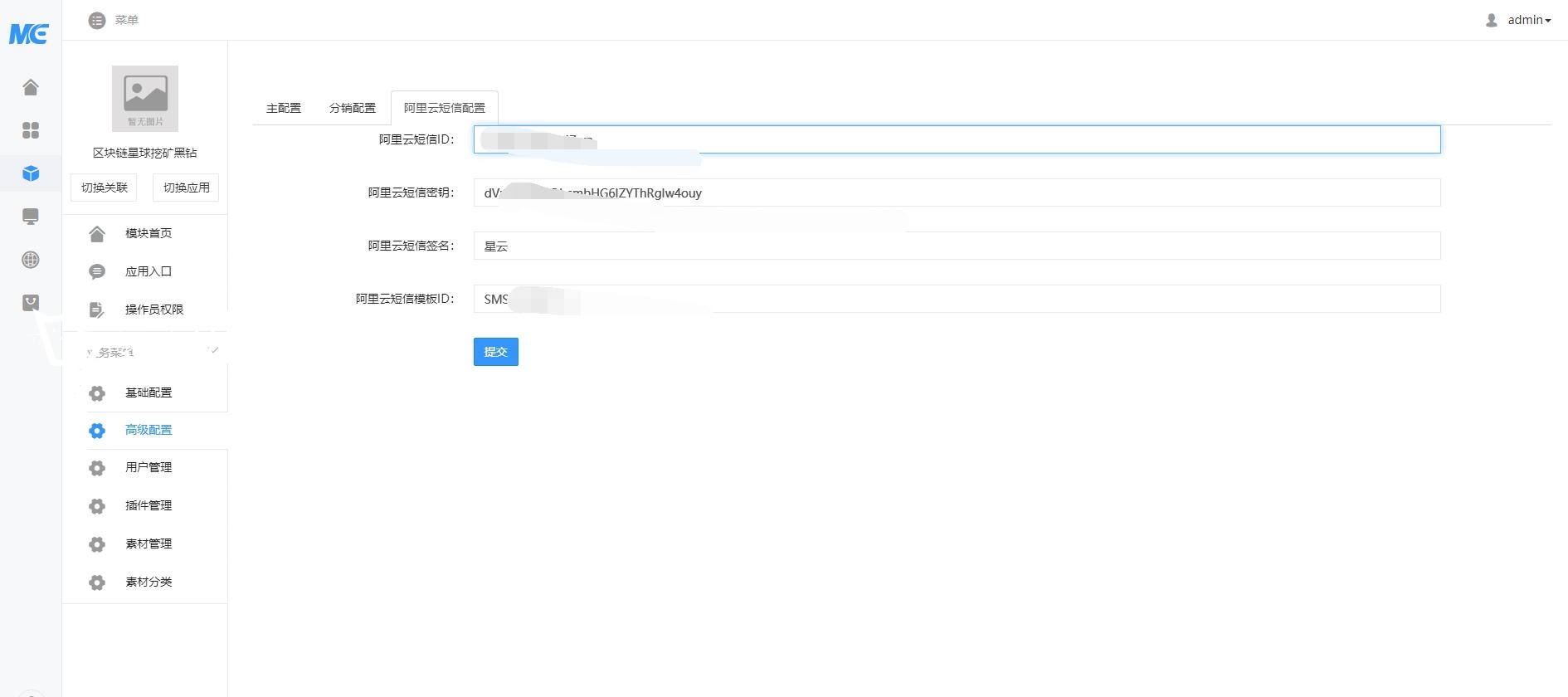Open 插件管理 in the sidebar
The width and height of the screenshot is (1568, 697).
[x=149, y=505]
